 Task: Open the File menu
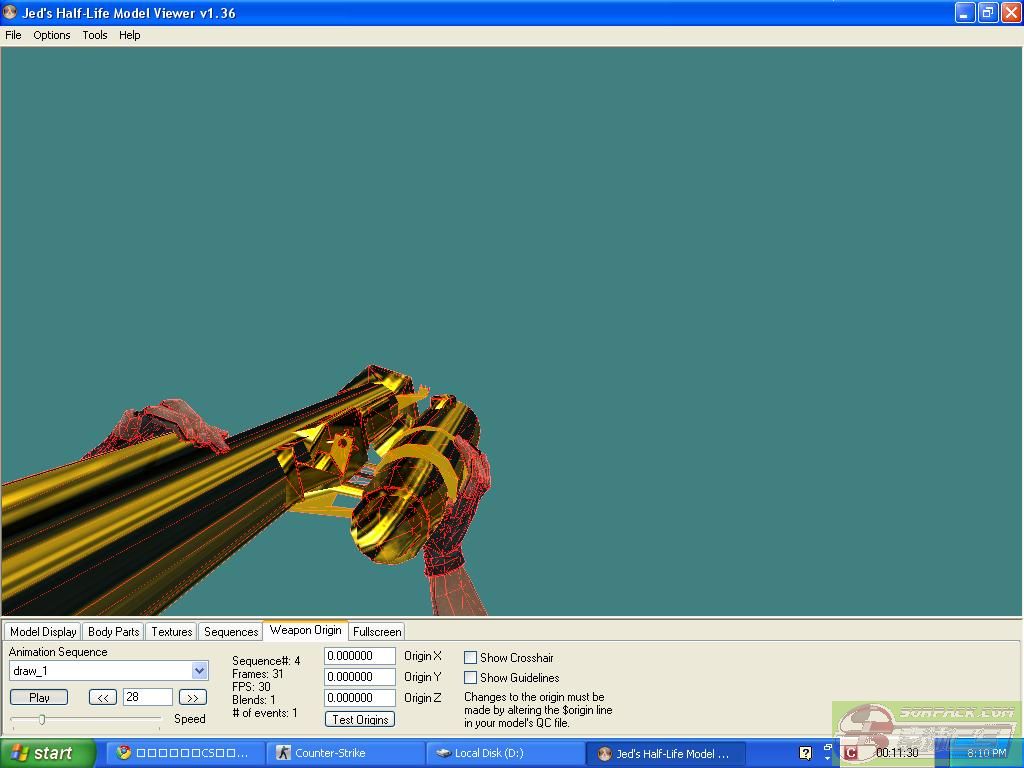(13, 35)
